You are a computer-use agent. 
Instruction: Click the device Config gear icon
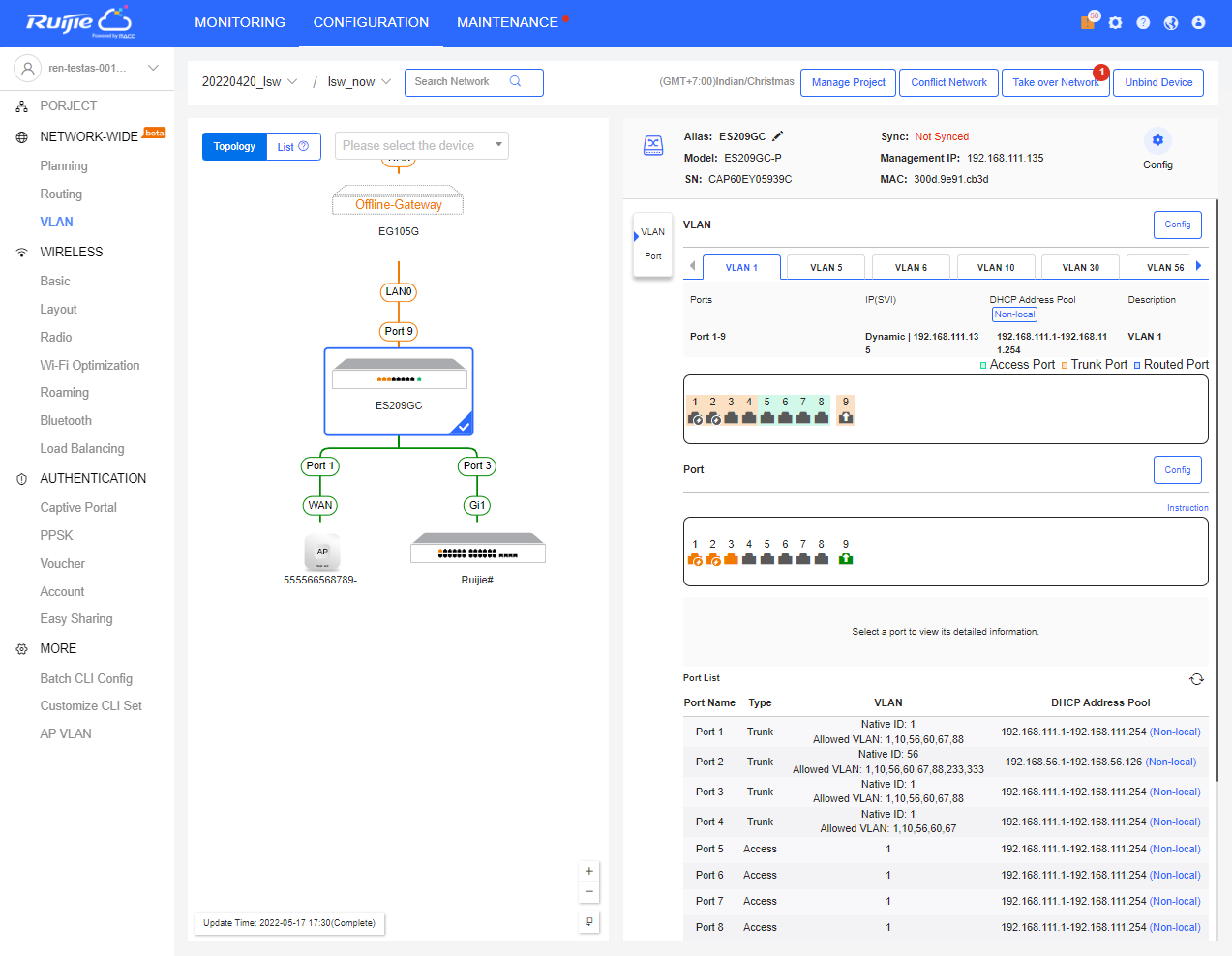(1157, 140)
